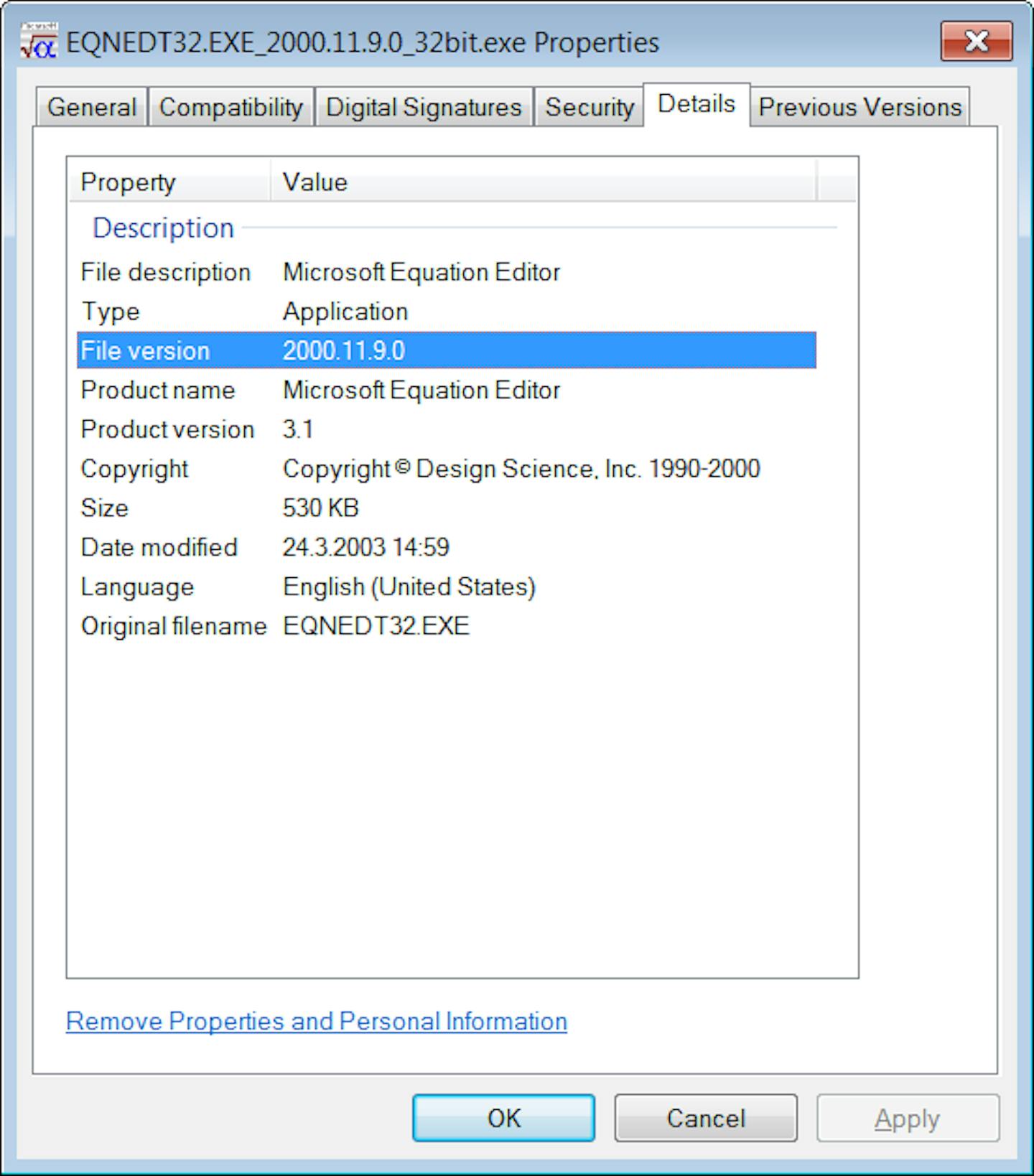This screenshot has height=1176, width=1034.
Task: Dismiss dialog with Cancel button
Action: tap(706, 1118)
